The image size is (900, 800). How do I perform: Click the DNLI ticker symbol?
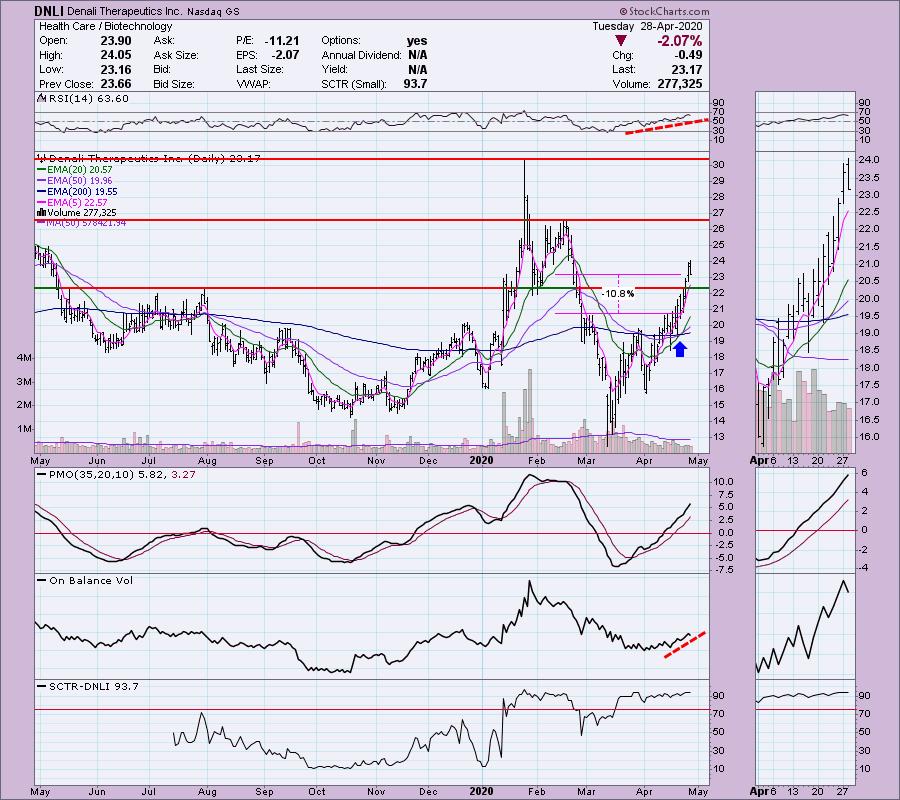(49, 11)
